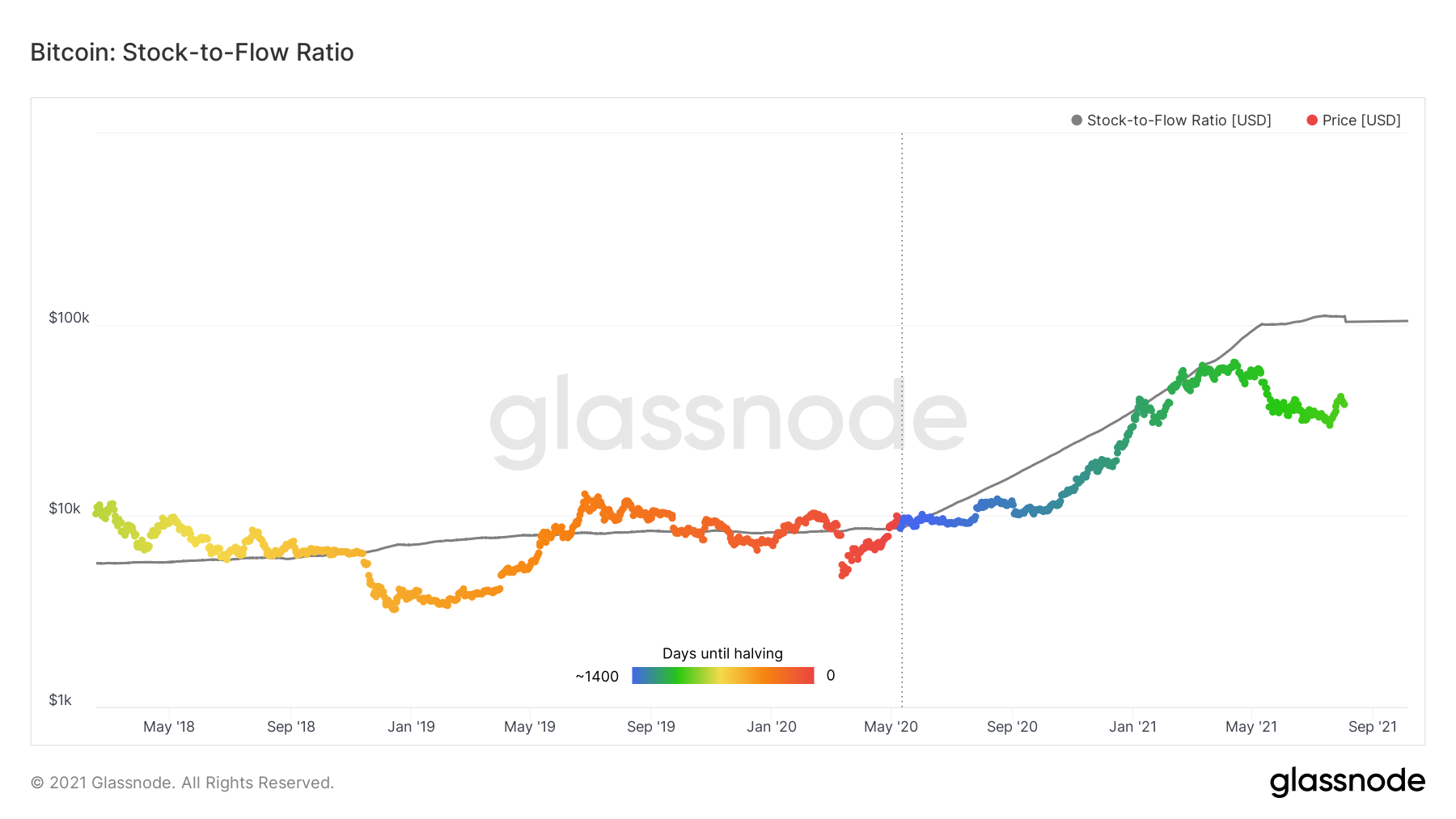Viewport: 1456px width, 819px height.
Task: Click the Bitcoin: Stock-to-Flow Ratio title
Action: tap(193, 53)
